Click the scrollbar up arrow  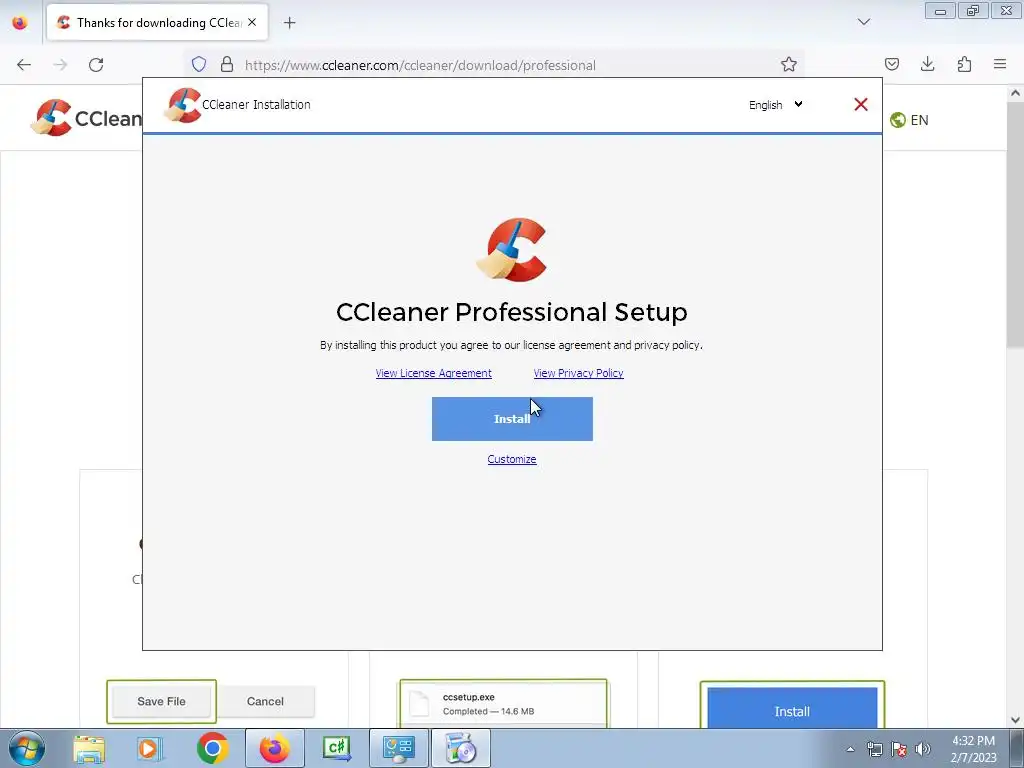[x=1015, y=93]
